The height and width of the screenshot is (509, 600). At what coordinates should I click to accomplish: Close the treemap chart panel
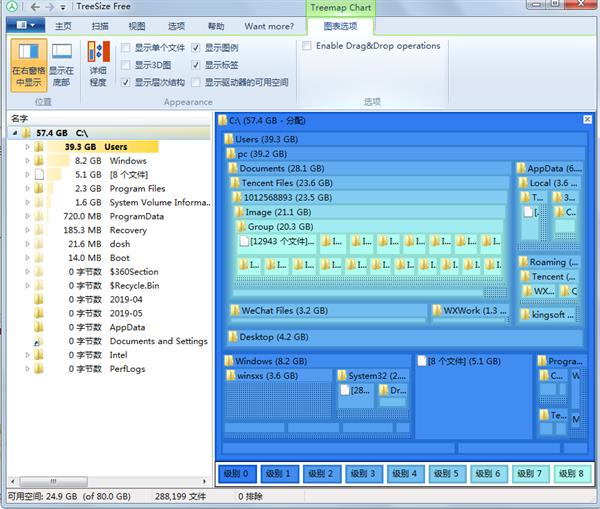coord(587,120)
